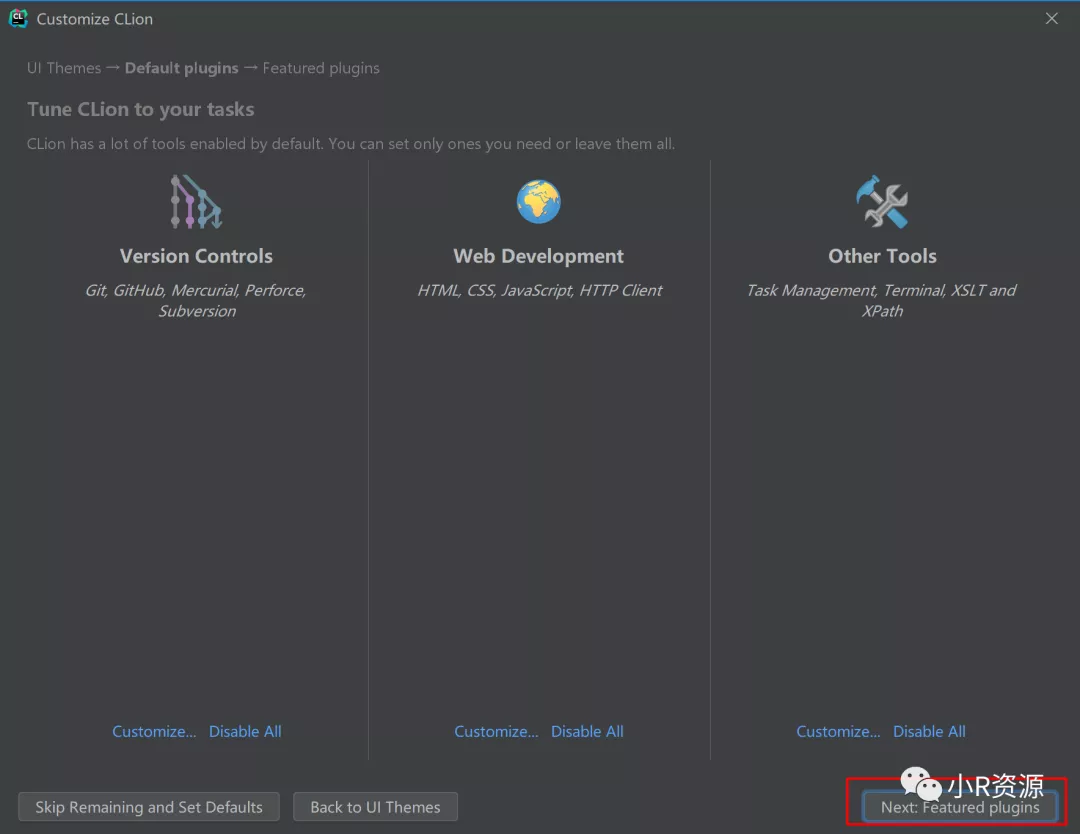Open Customize for Version Controls
This screenshot has height=834, width=1080.
(x=154, y=731)
